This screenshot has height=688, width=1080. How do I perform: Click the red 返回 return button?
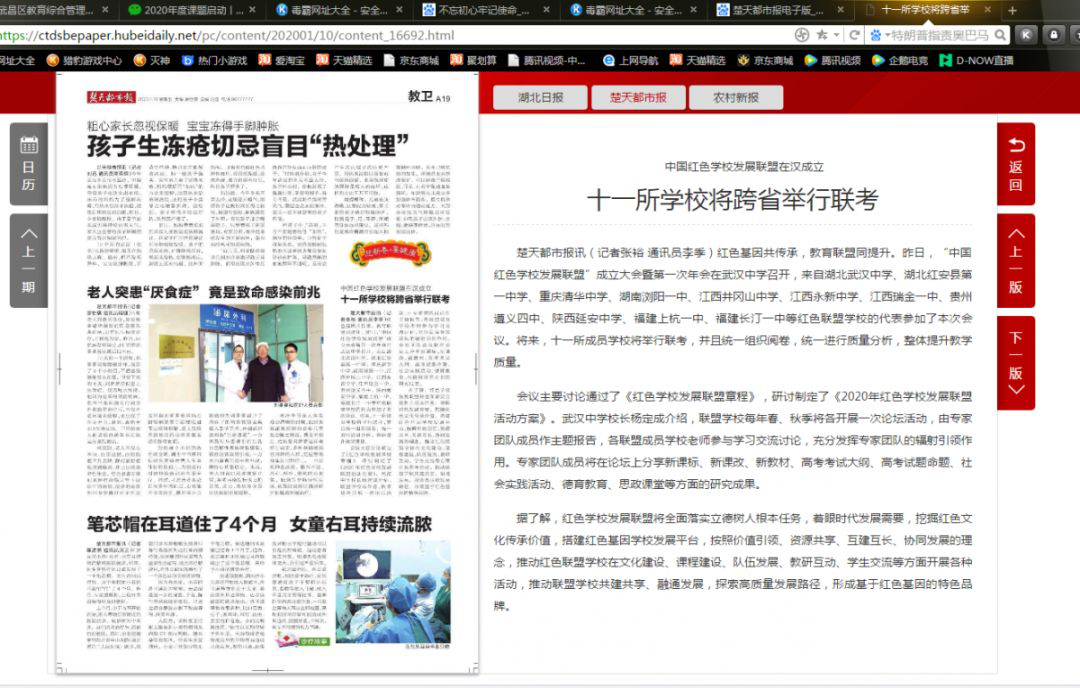(x=1016, y=164)
